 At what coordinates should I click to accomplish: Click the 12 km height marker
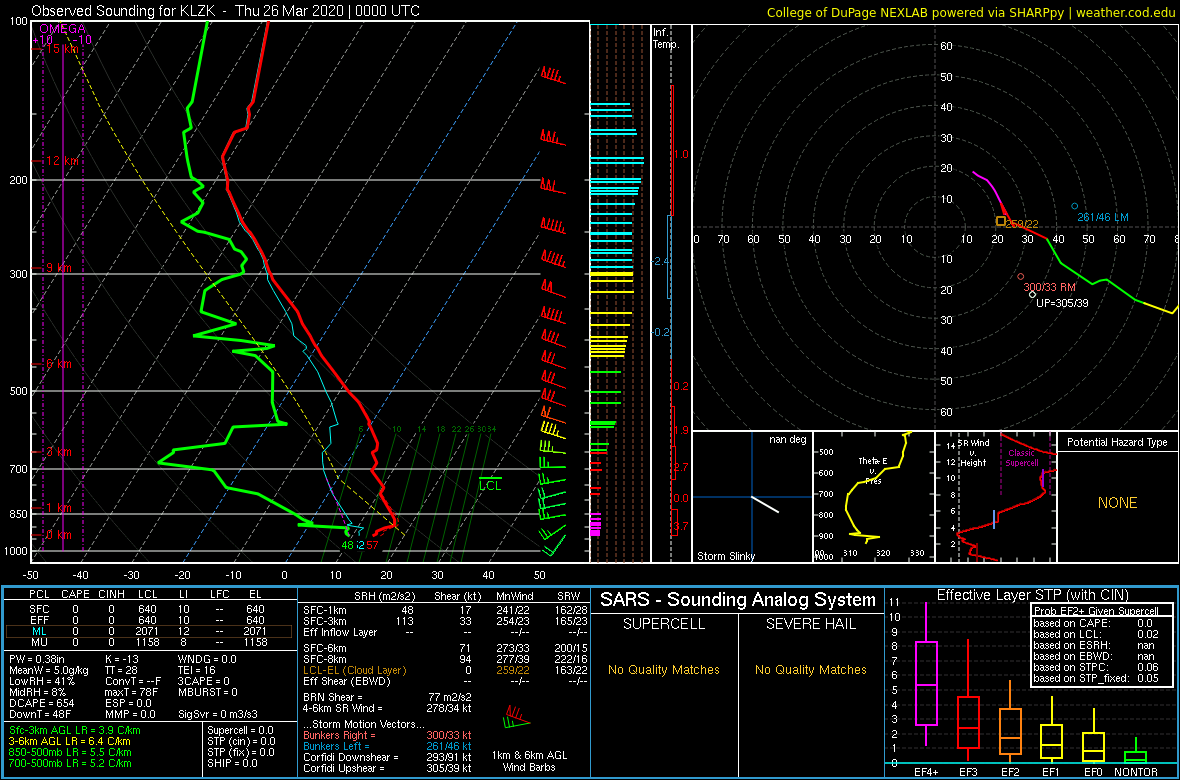click(x=61, y=161)
